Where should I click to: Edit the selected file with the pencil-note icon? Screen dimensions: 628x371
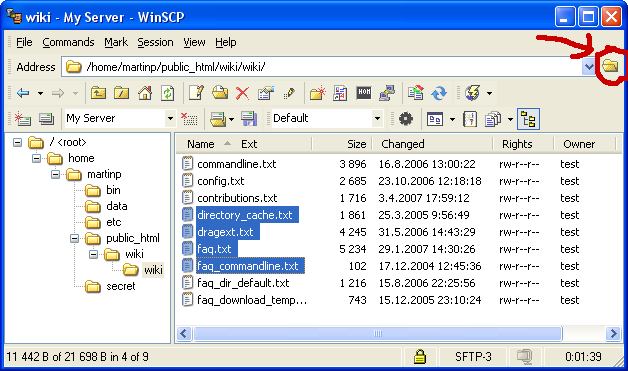[196, 93]
